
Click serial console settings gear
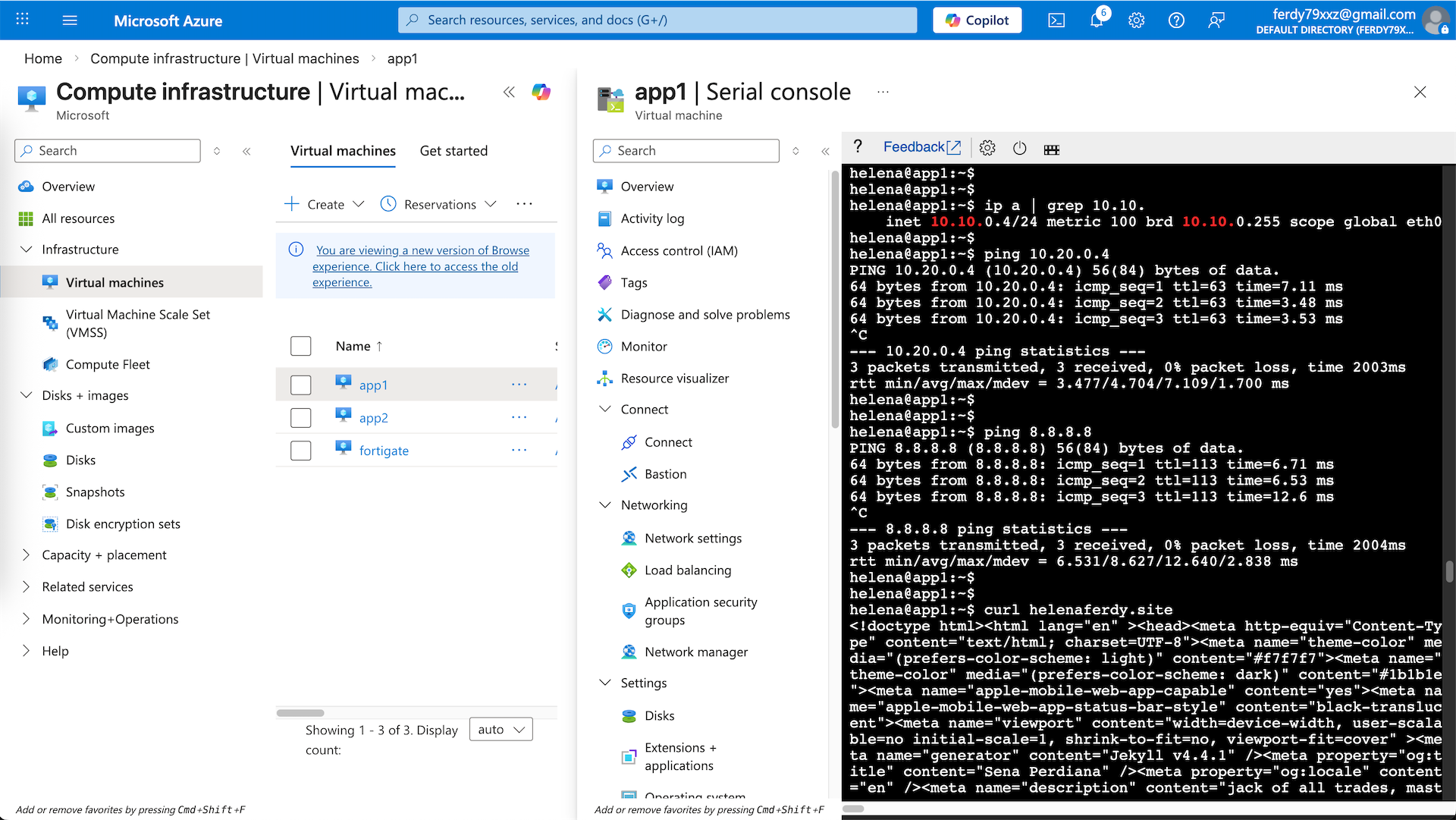[x=987, y=148]
